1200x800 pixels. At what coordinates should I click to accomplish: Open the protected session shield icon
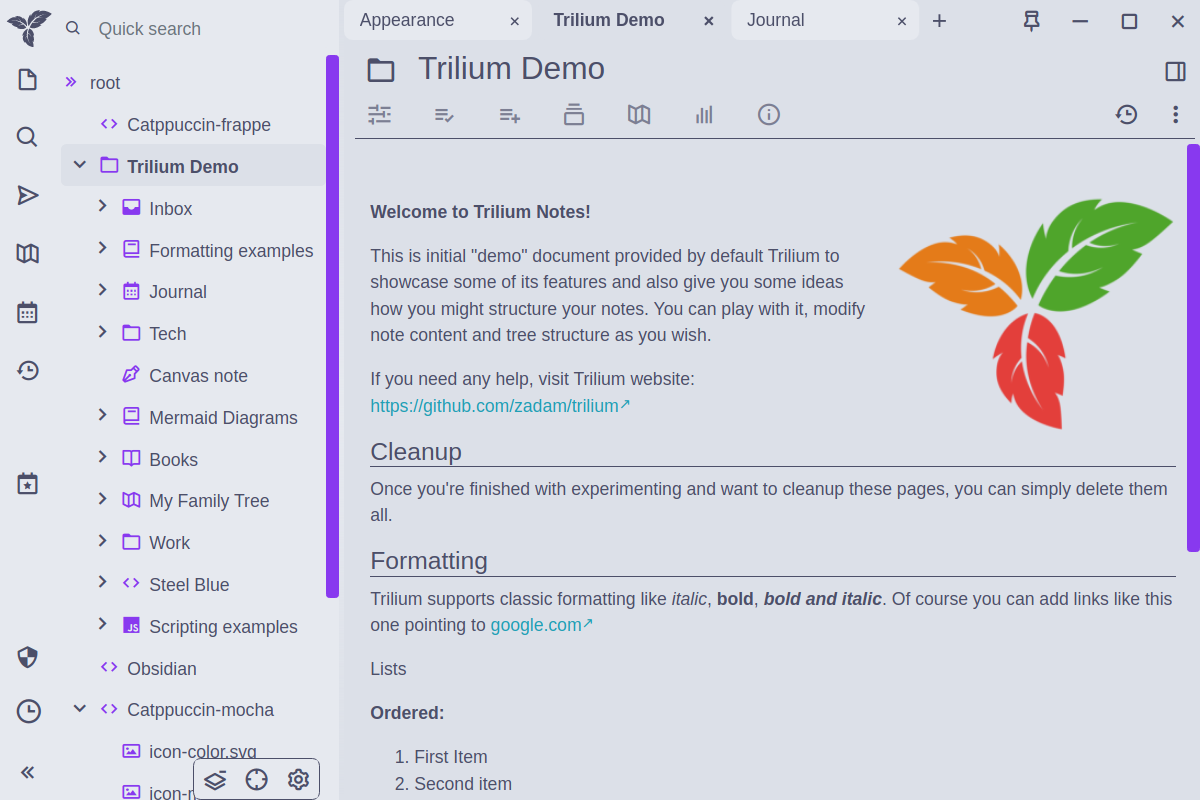coord(28,657)
